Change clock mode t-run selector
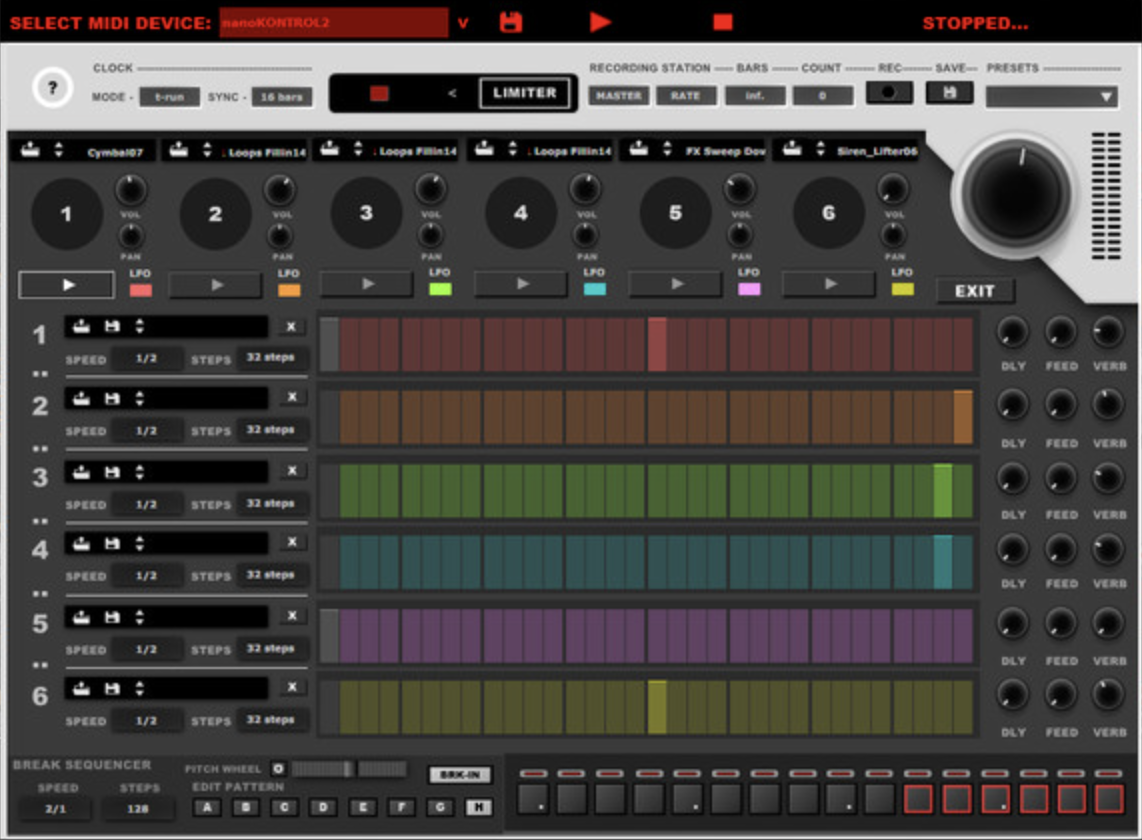The image size is (1142, 840). 170,97
